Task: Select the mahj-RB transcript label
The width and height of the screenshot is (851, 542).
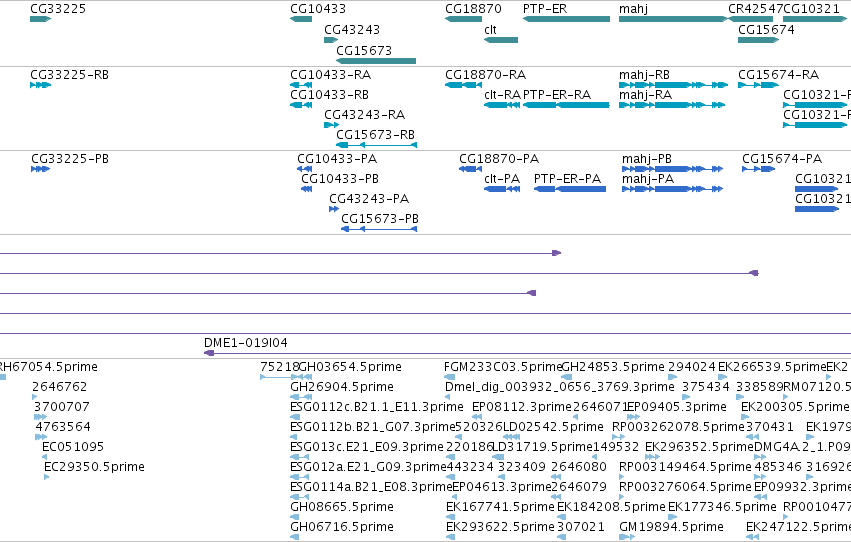Action: coord(644,75)
